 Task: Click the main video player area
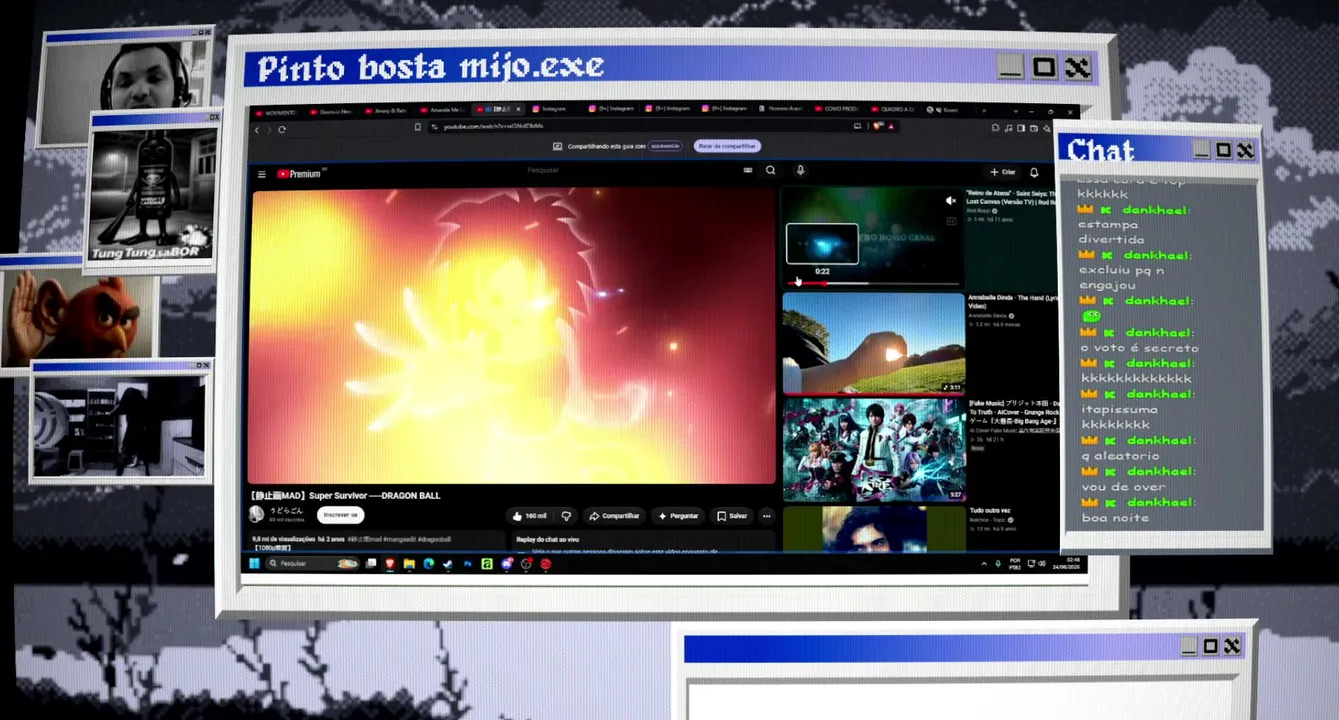pyautogui.click(x=512, y=335)
